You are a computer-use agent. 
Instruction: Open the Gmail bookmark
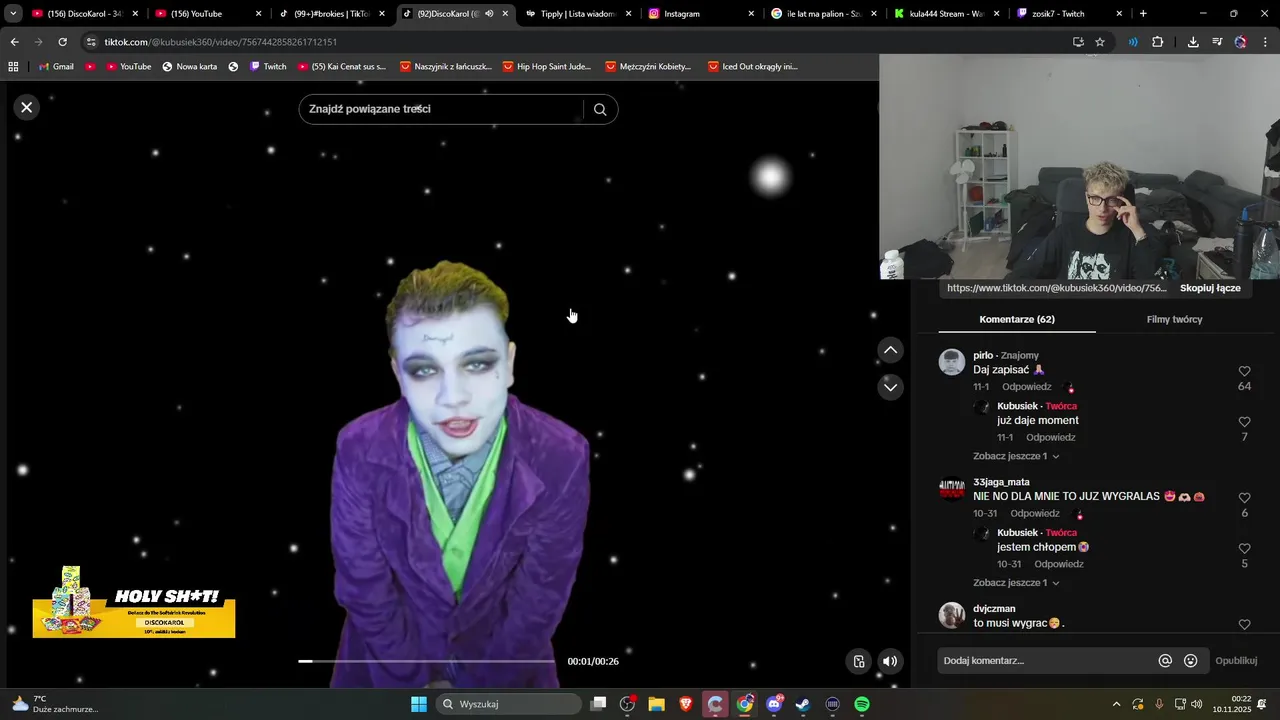57,66
